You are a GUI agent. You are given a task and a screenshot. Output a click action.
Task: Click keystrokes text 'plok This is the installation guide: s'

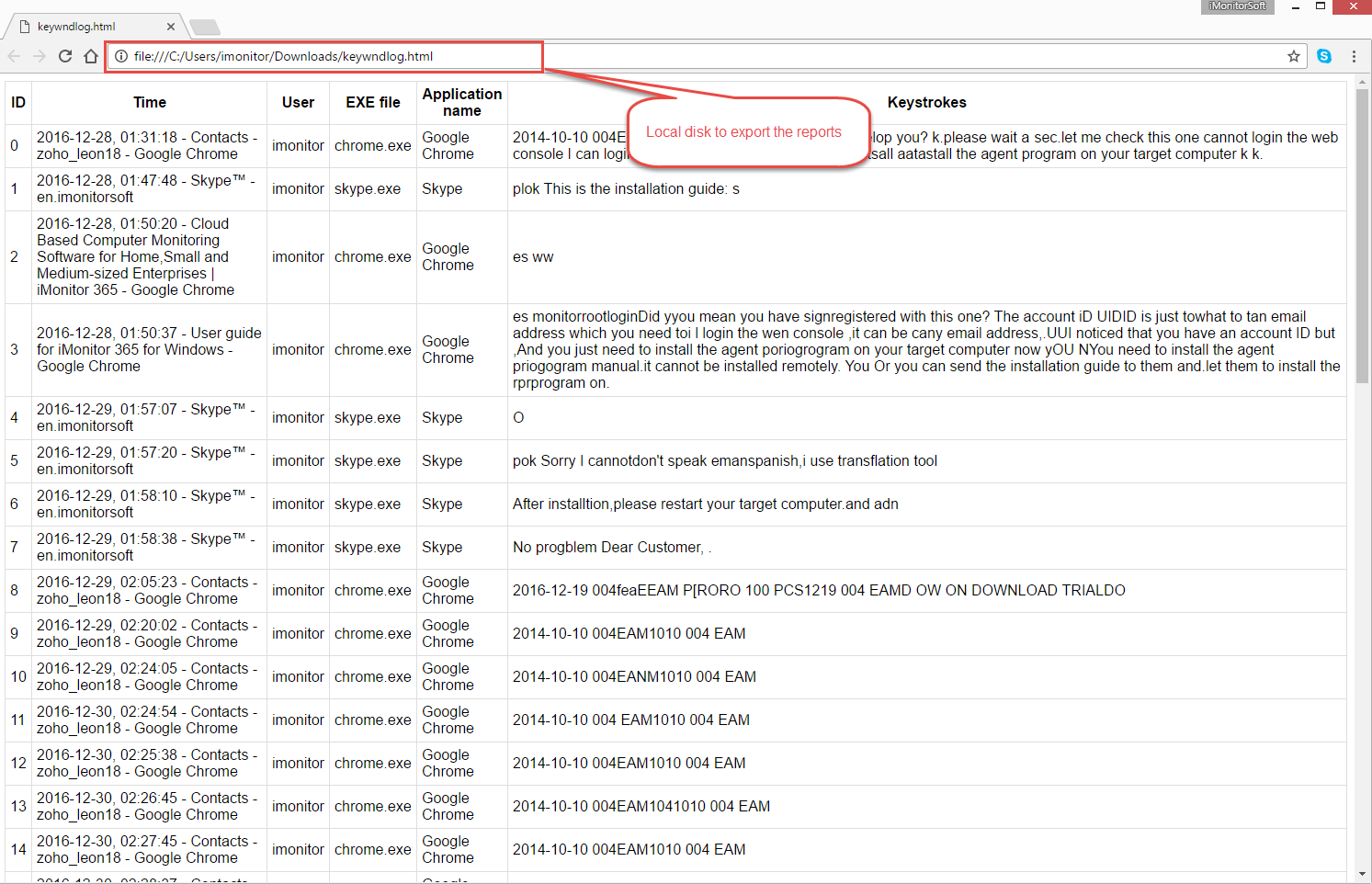(626, 188)
